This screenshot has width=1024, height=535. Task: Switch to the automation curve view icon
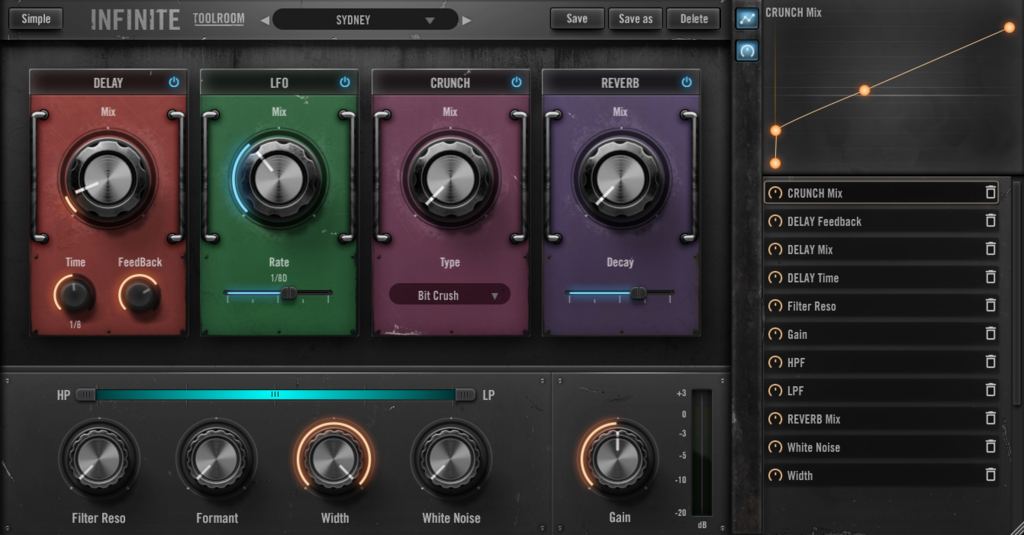click(747, 18)
